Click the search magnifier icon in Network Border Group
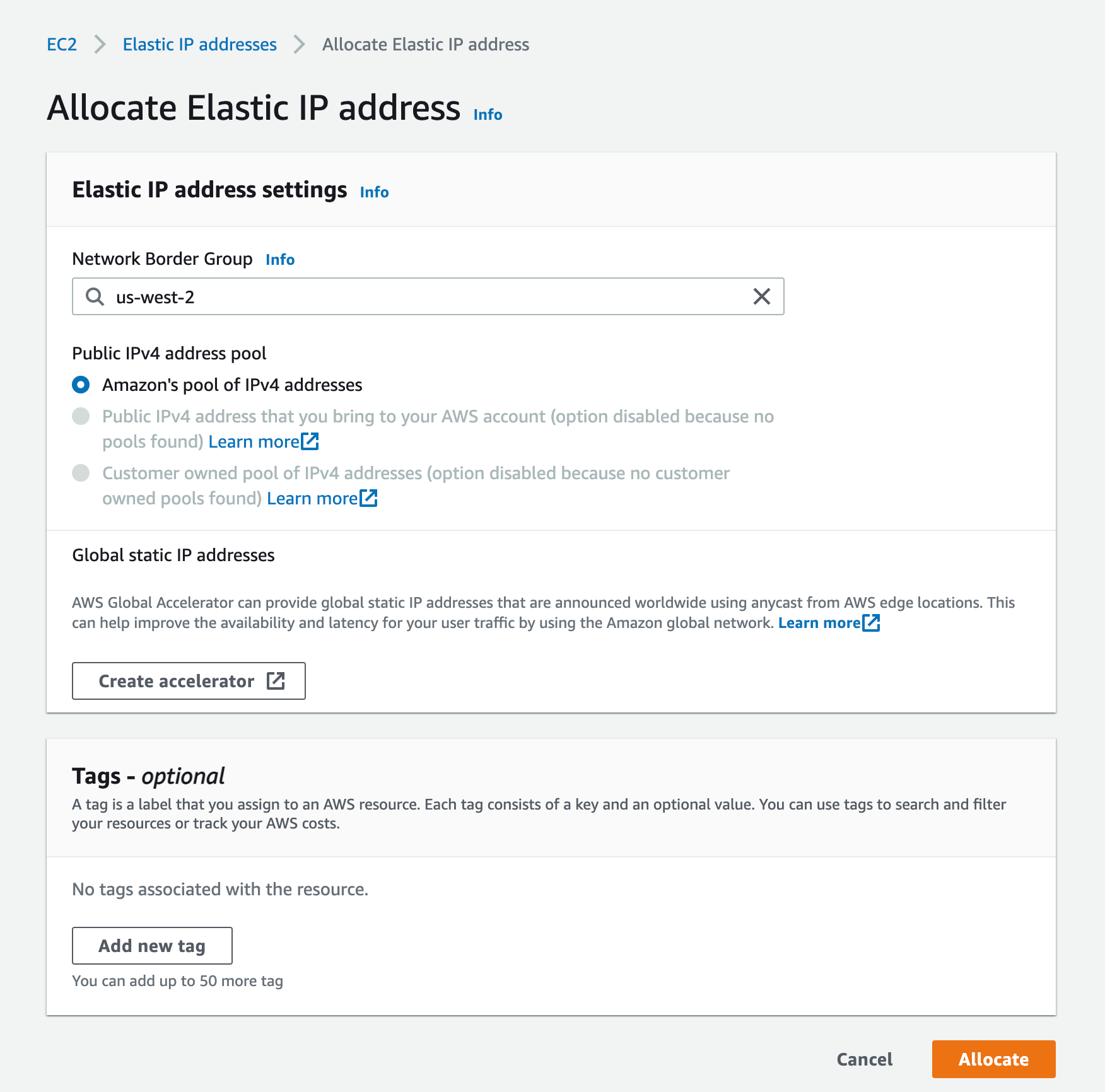Screen dimensions: 1105x1092 pos(95,296)
